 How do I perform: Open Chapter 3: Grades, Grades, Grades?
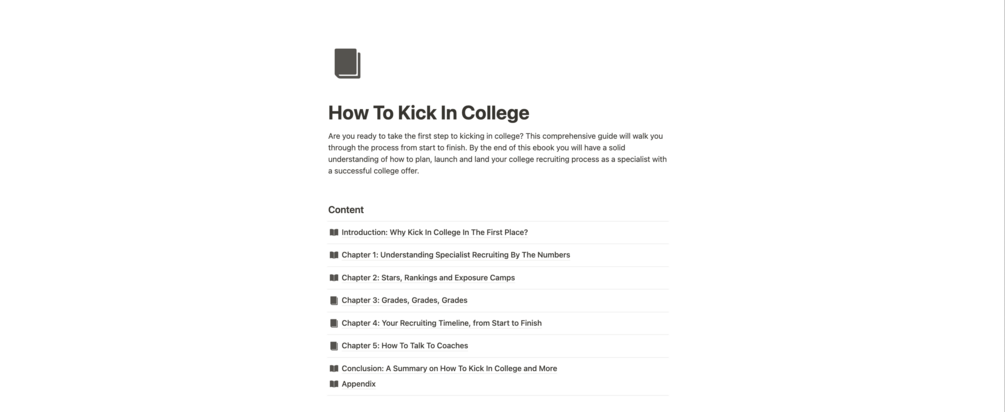point(404,300)
